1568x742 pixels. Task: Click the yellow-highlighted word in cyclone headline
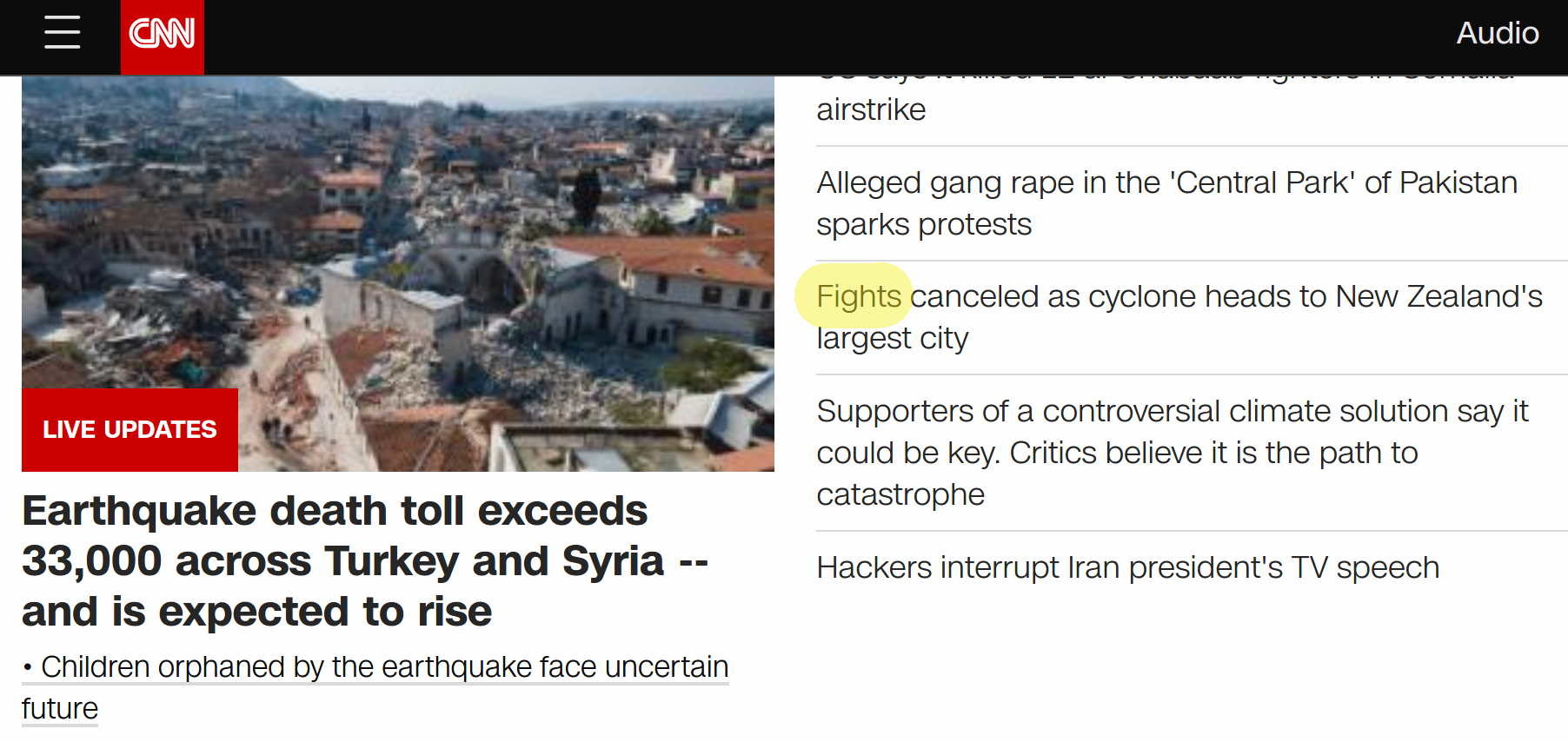(x=858, y=297)
